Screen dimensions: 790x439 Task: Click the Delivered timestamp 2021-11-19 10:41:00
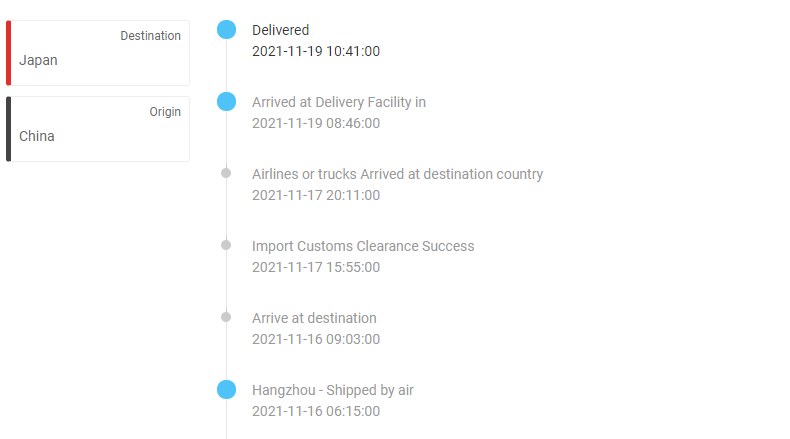tap(316, 51)
